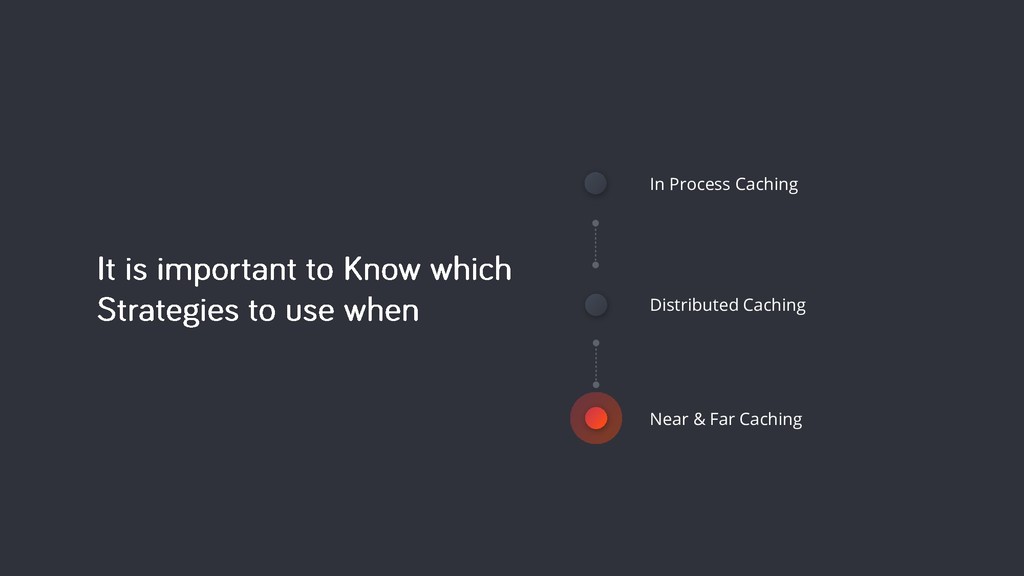Viewport: 1024px width, 576px height.
Task: Click the ampersand in Near & Far Caching
Action: (699, 419)
